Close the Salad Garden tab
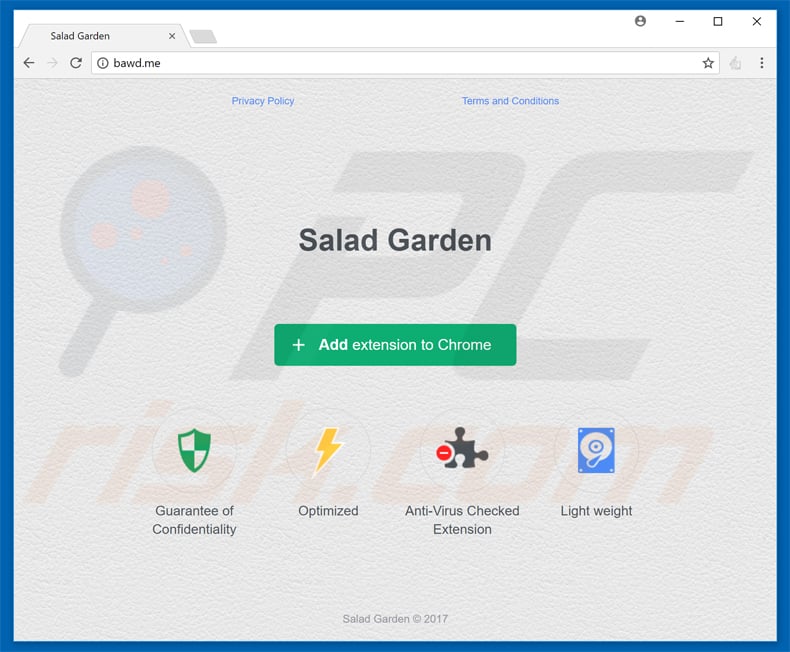This screenshot has height=652, width=790. [x=172, y=36]
